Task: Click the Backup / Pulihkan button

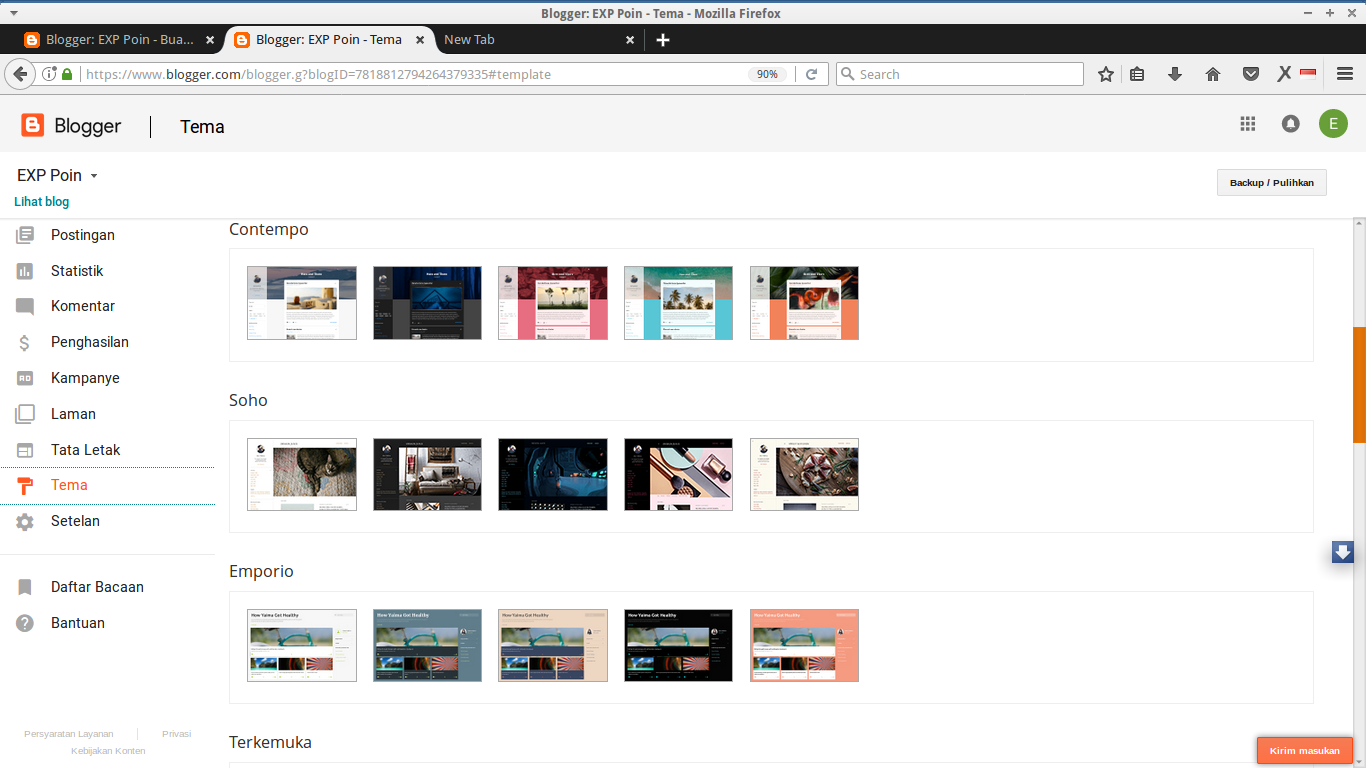Action: point(1271,183)
